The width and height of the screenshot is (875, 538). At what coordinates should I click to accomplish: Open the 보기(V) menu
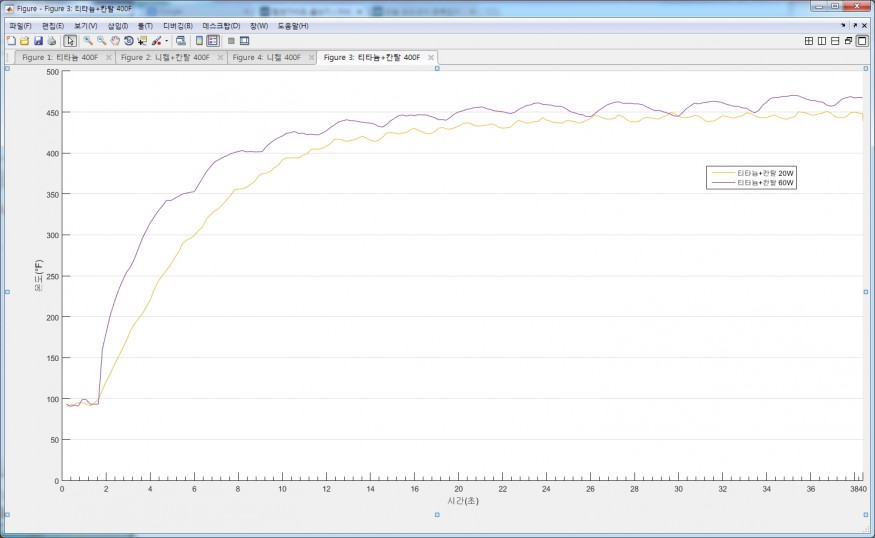(86, 26)
